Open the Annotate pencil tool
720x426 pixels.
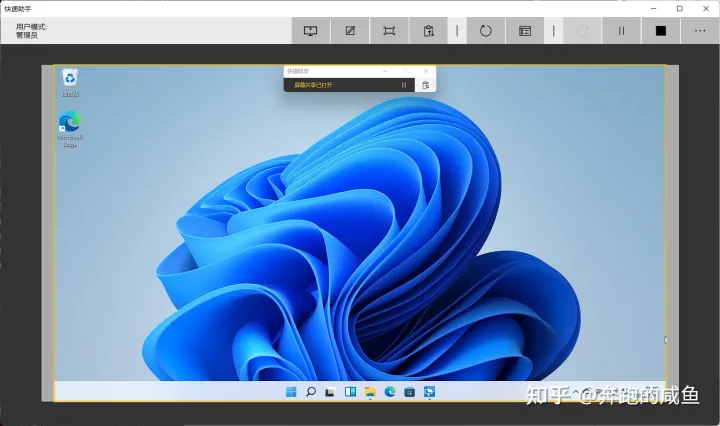(350, 31)
